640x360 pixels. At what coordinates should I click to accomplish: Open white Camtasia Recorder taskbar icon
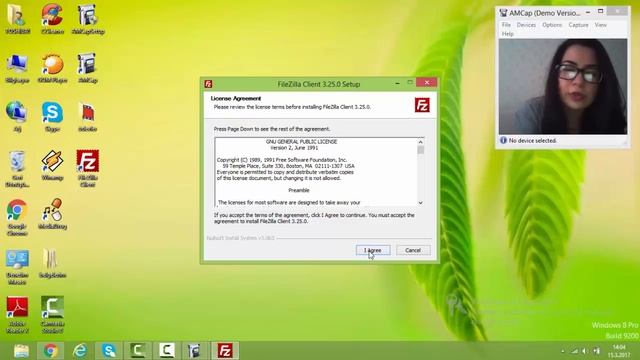[x=167, y=351]
